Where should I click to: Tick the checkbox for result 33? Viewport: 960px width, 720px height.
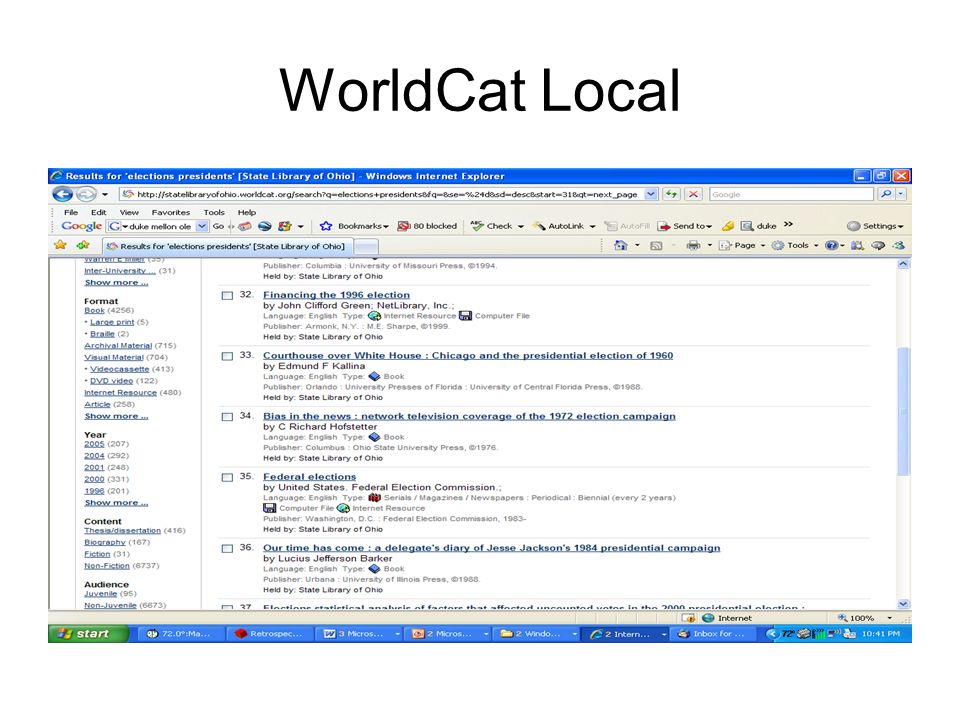click(227, 356)
